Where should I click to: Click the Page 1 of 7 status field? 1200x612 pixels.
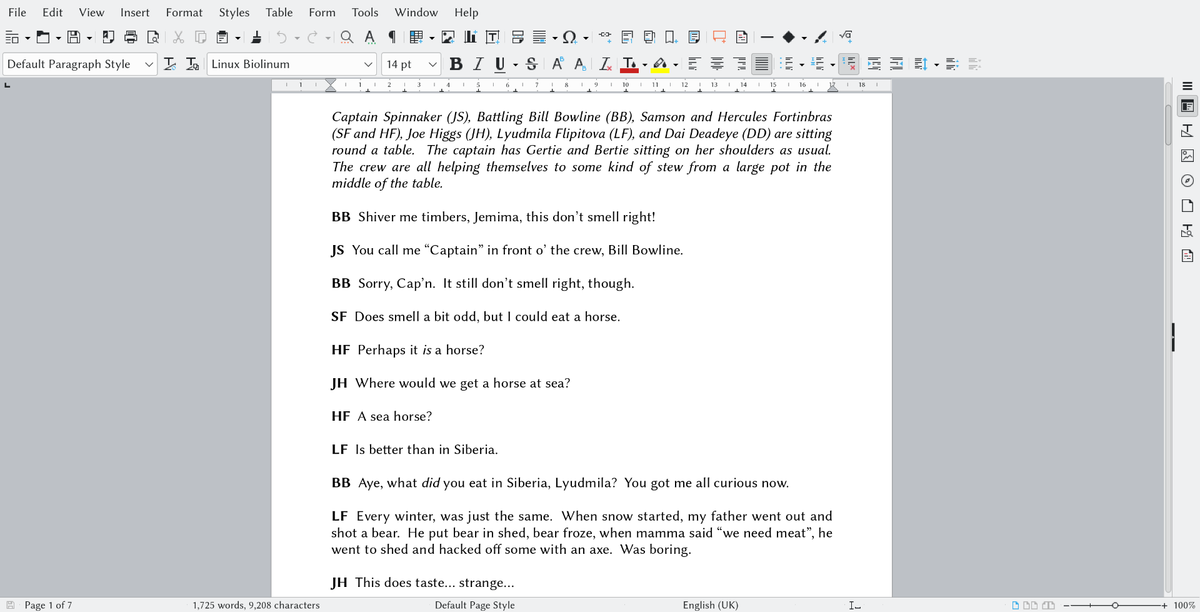pos(48,604)
